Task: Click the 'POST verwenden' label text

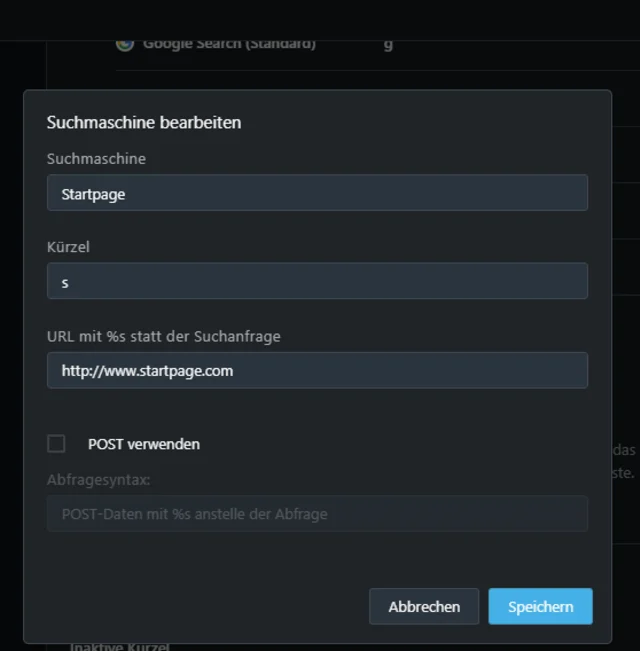Action: (x=144, y=444)
